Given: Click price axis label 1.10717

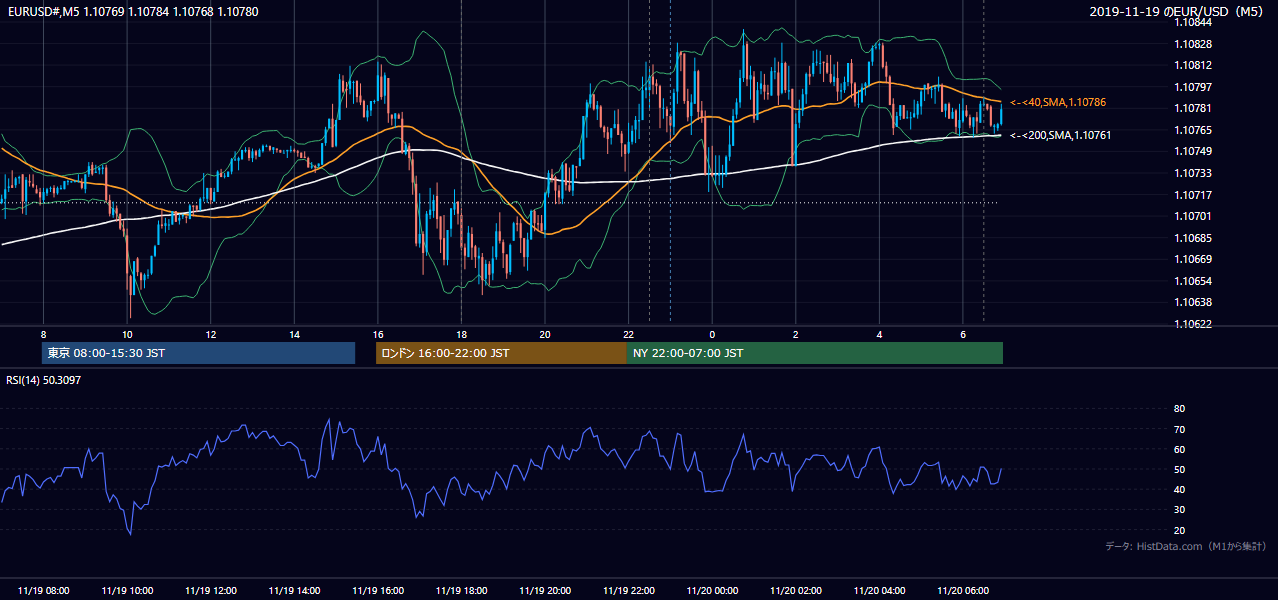Looking at the screenshot, I should pyautogui.click(x=1194, y=195).
